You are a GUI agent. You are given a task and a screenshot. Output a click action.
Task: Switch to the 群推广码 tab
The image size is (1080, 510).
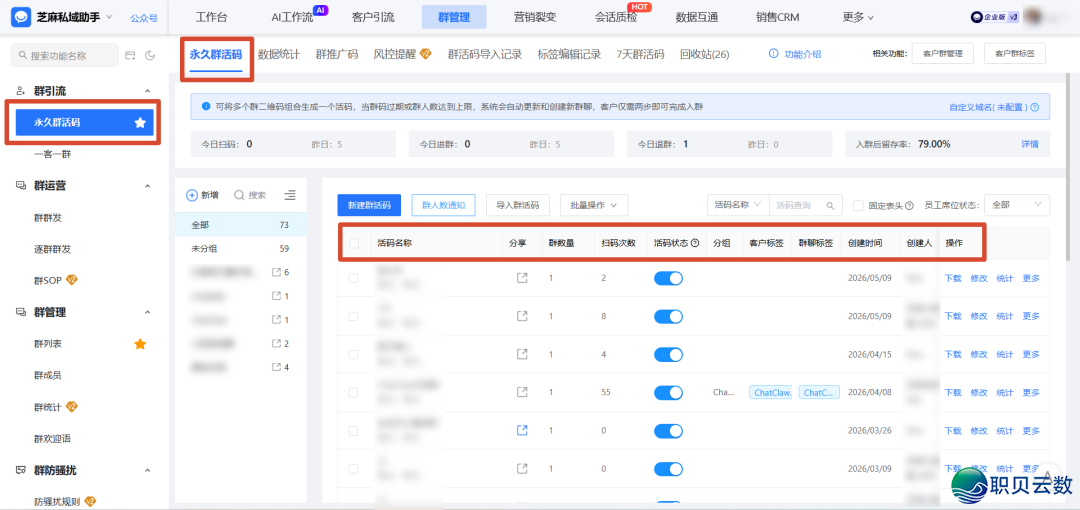(x=337, y=54)
